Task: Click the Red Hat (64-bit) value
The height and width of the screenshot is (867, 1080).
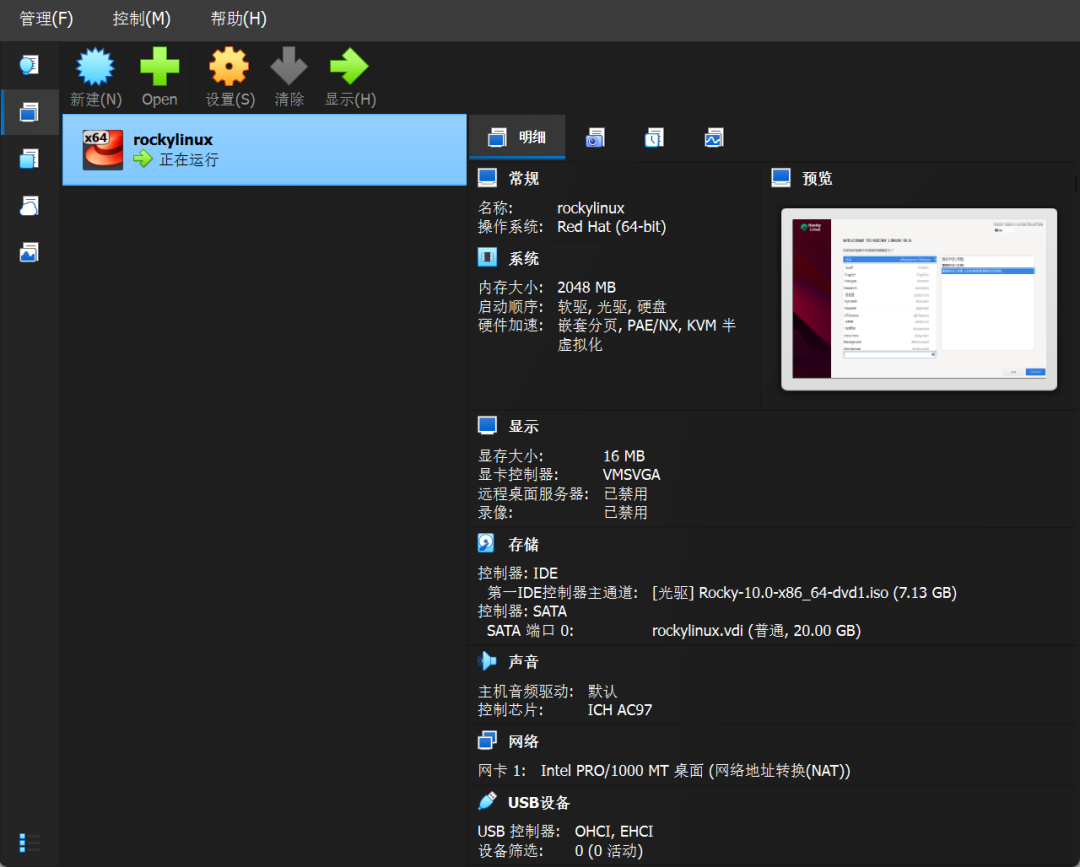Action: [612, 227]
